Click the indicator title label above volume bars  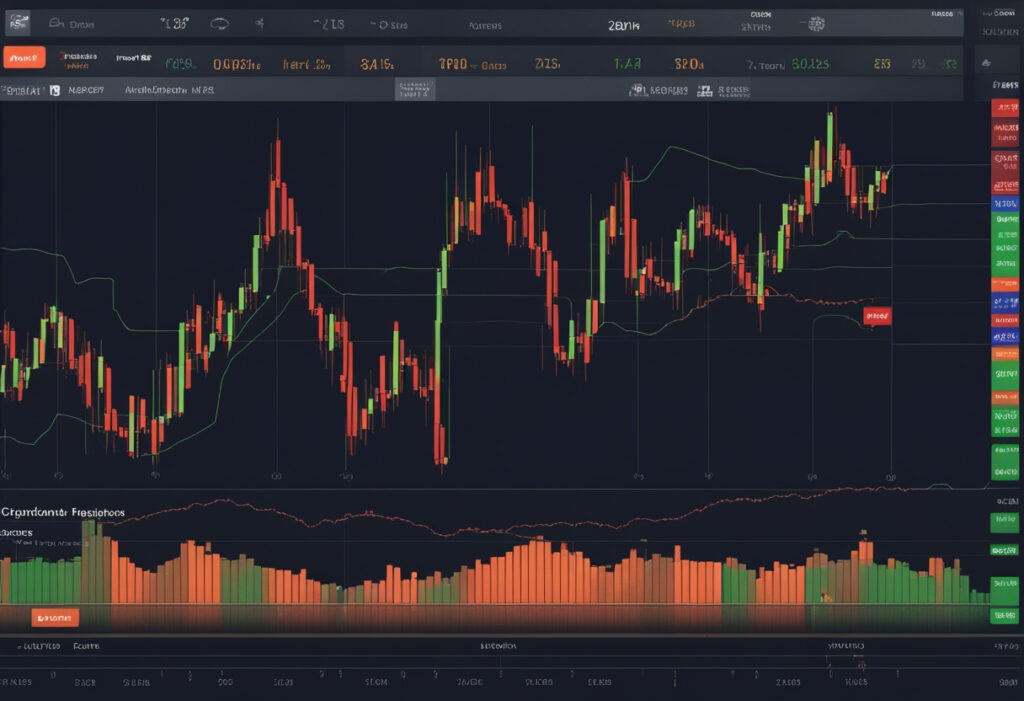click(x=63, y=512)
